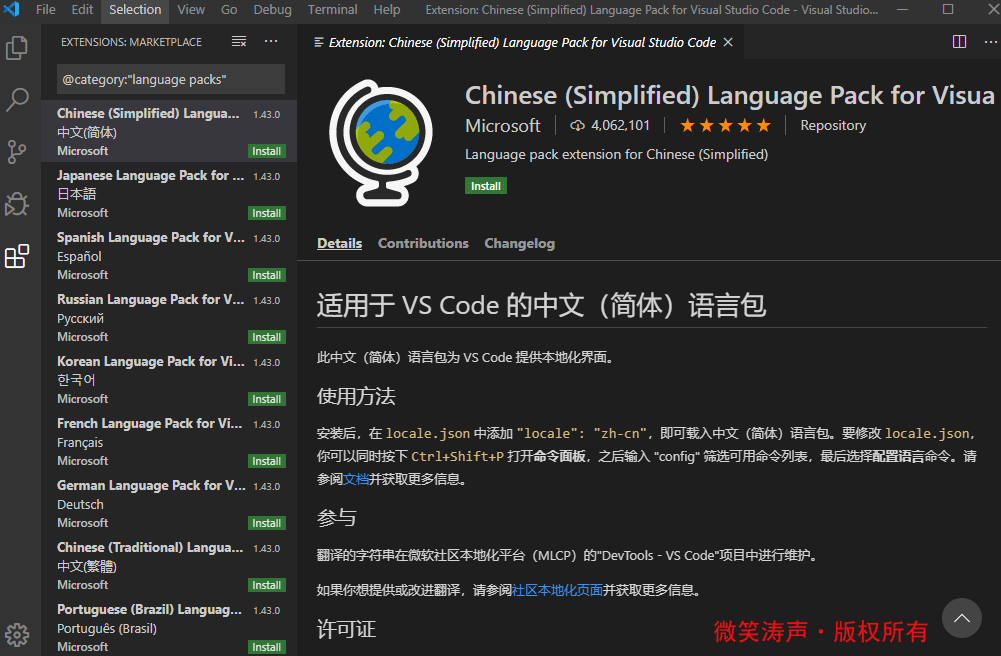This screenshot has height=656, width=1001.
Task: Open the Manage gear at bottom left
Action: [17, 634]
